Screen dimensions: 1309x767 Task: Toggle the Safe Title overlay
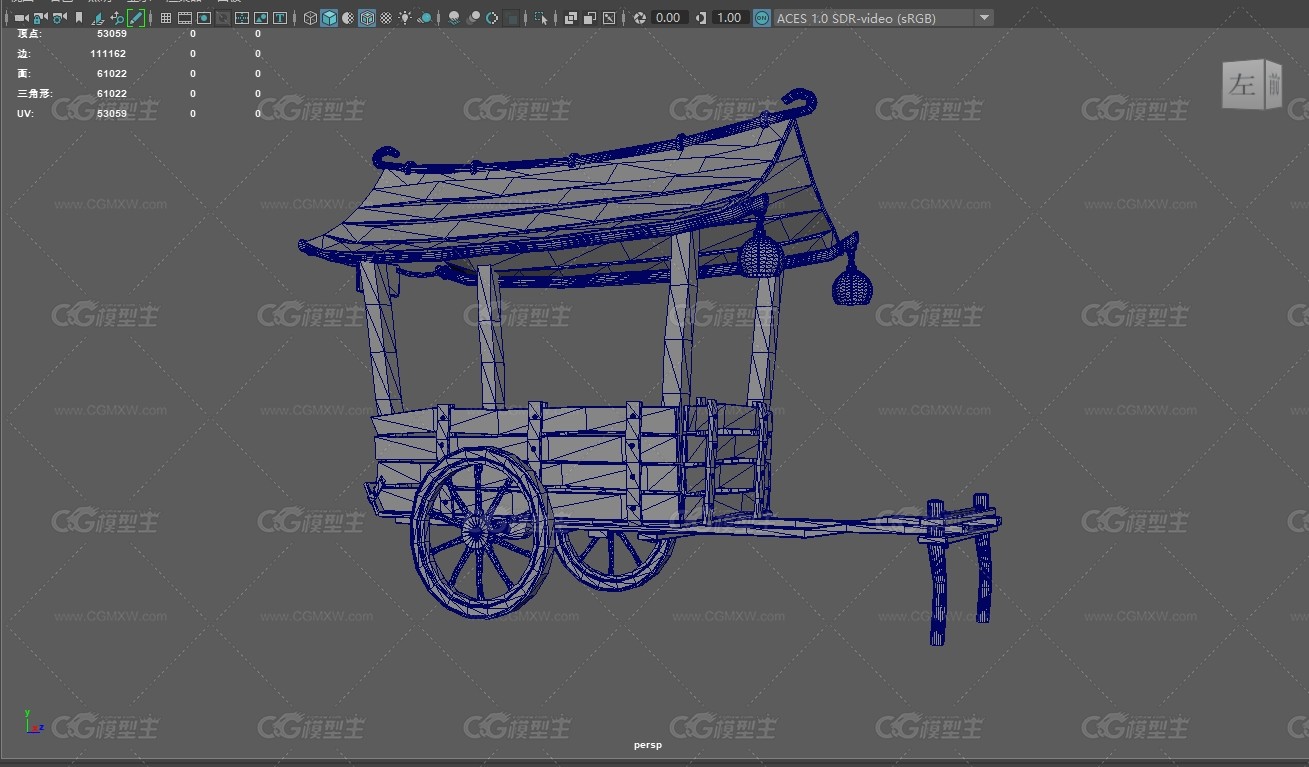pyautogui.click(x=280, y=18)
